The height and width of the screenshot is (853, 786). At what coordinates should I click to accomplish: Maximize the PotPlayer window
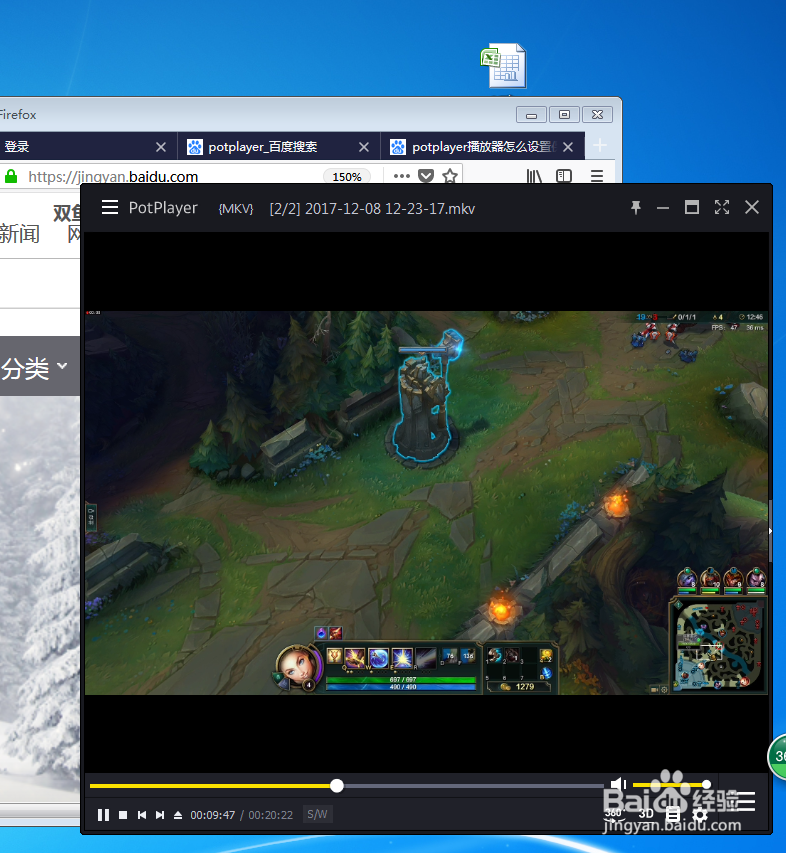[691, 207]
